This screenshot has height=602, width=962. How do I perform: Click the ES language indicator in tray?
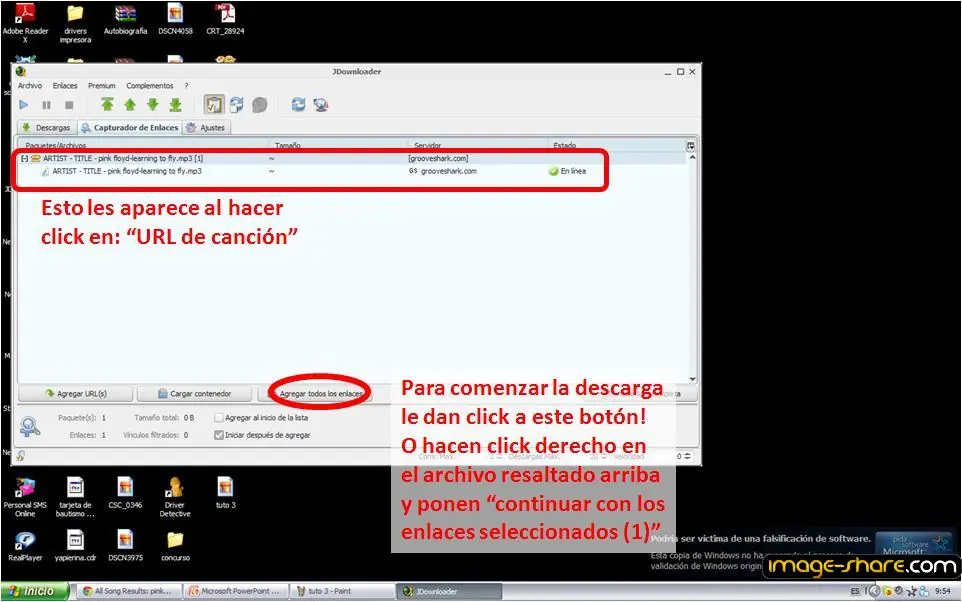point(855,592)
